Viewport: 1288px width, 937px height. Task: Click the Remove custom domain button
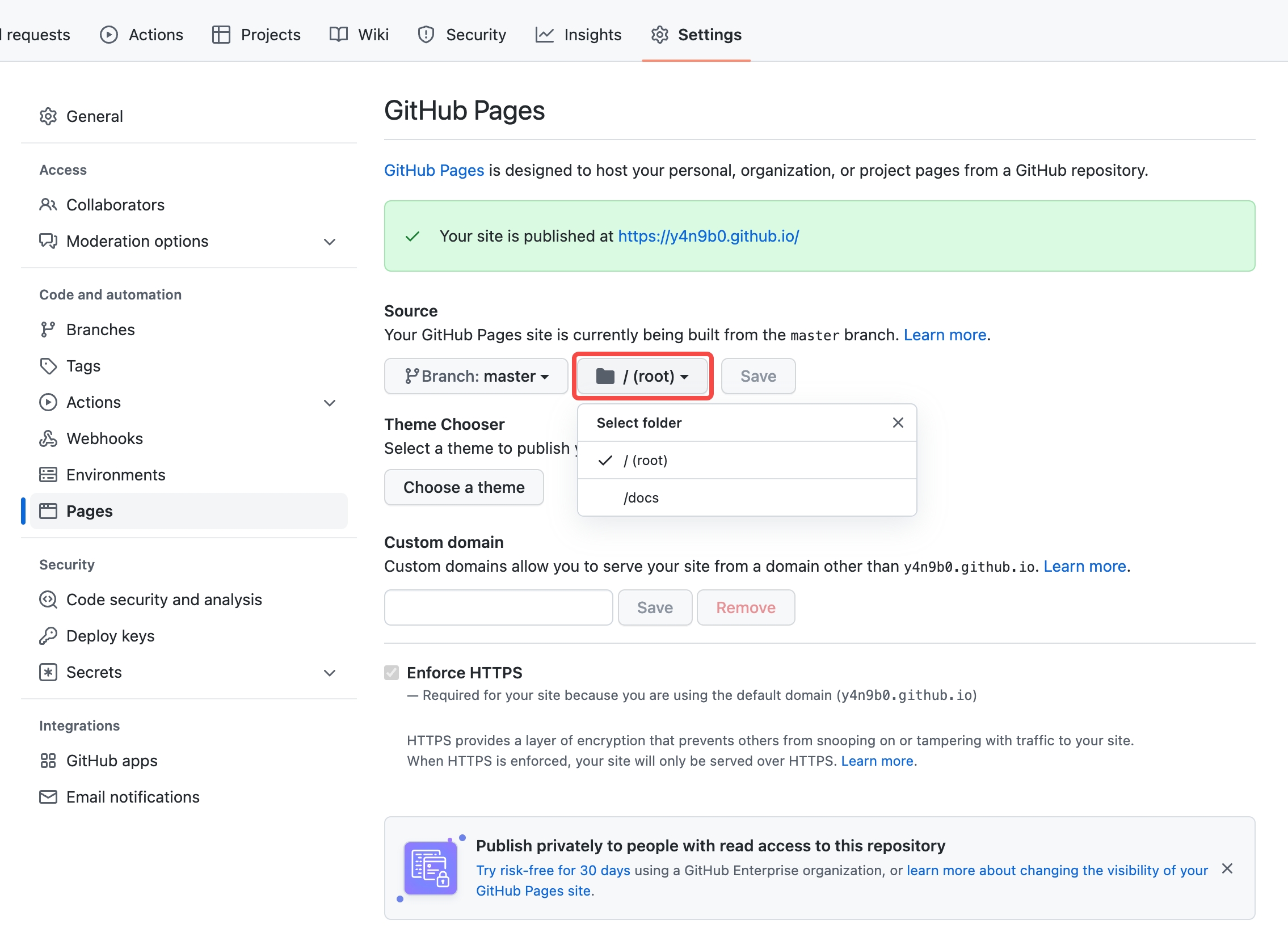[x=746, y=608]
